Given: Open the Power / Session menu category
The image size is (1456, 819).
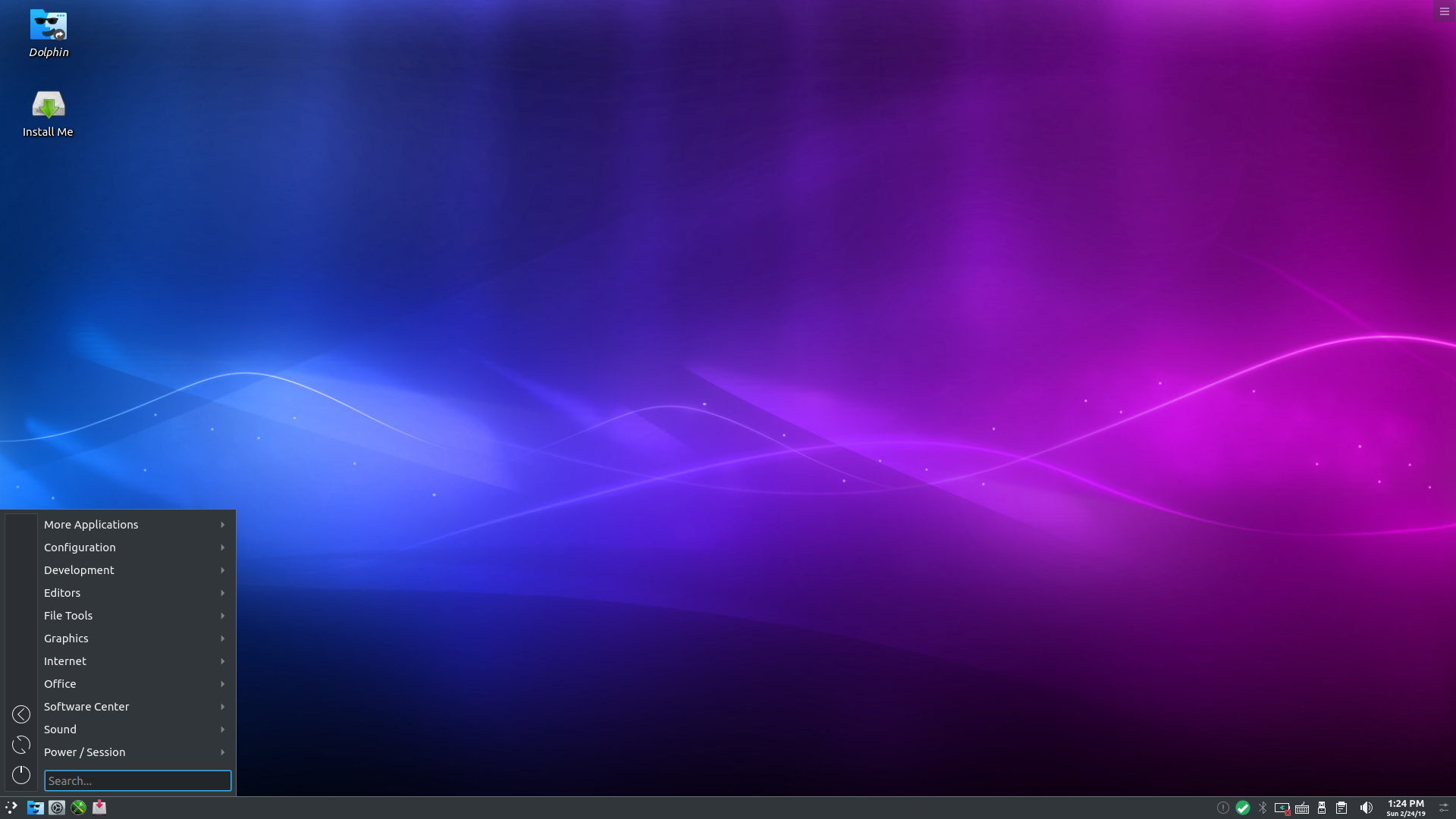Looking at the screenshot, I should (x=136, y=752).
